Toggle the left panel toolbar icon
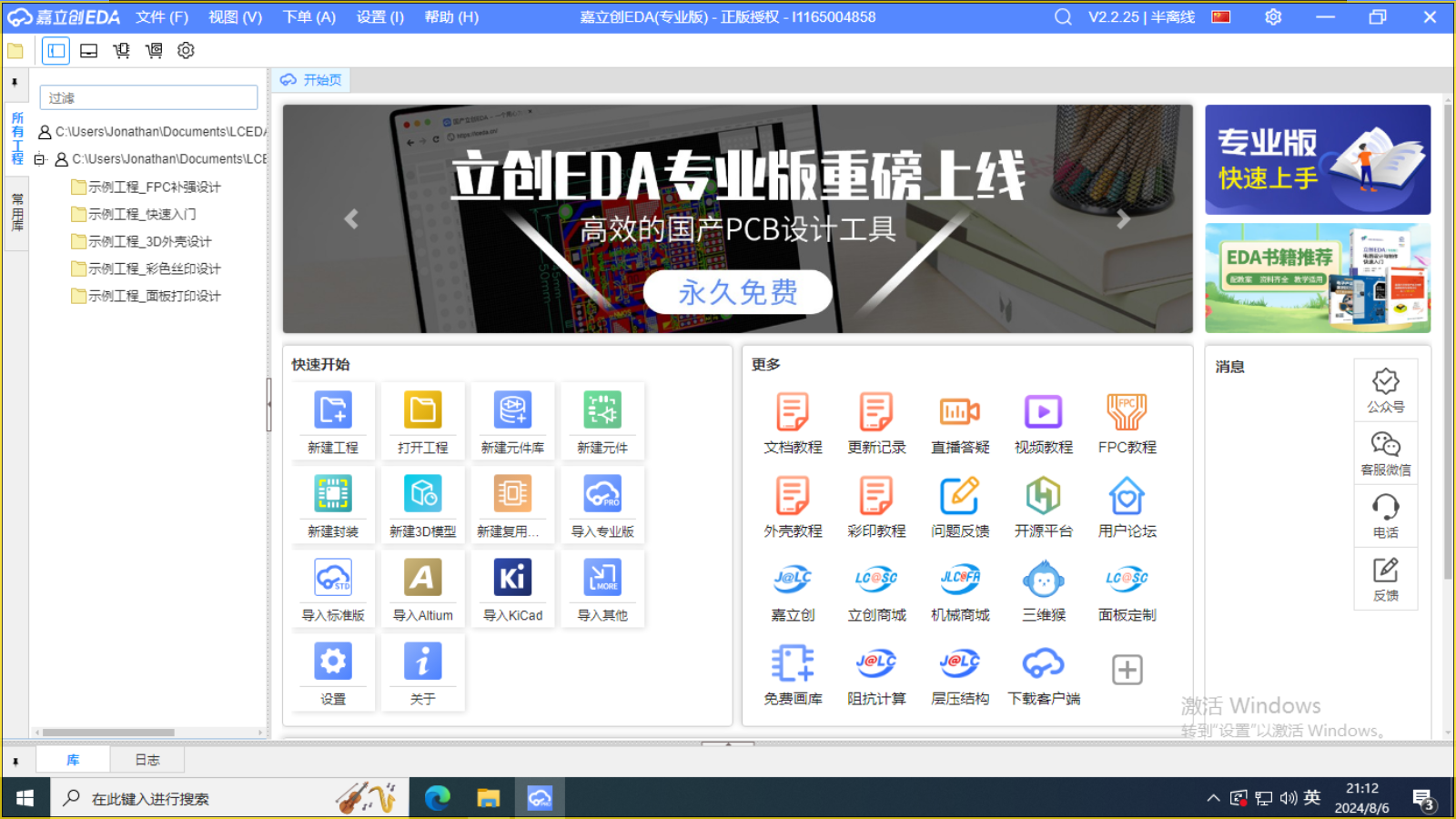This screenshot has width=1456, height=819. (x=56, y=51)
